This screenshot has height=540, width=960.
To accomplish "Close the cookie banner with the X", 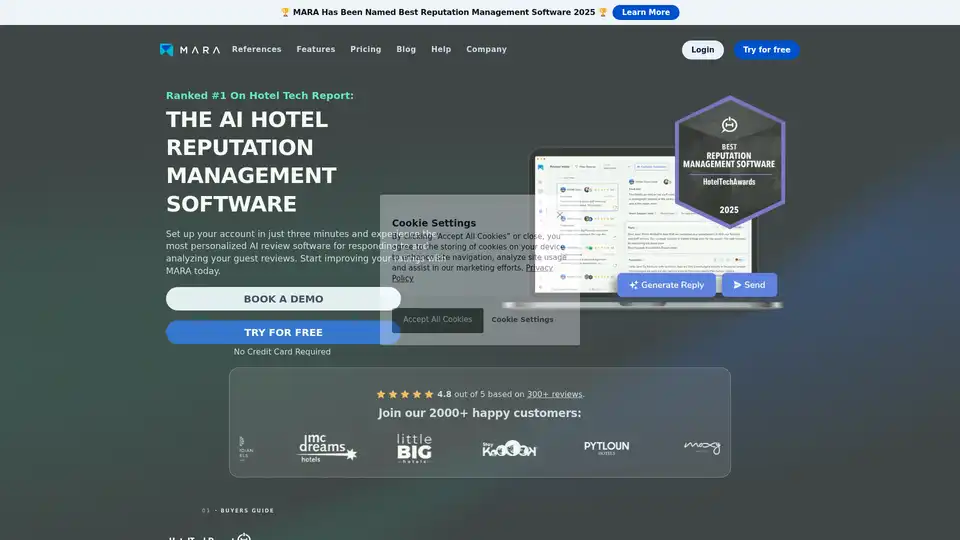I will [560, 214].
